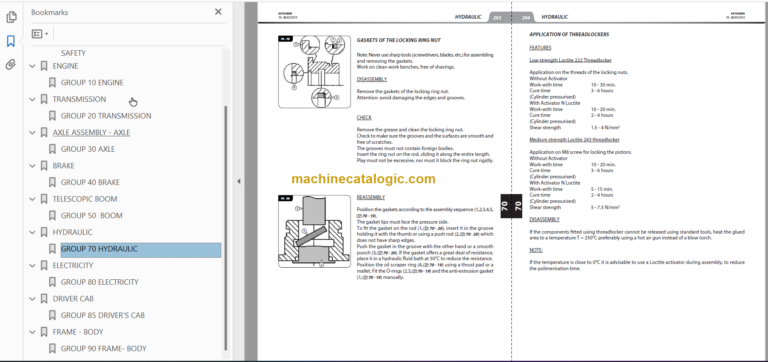768x362 pixels.
Task: Select the Bookmarks sidebar icon
Action: (11, 41)
